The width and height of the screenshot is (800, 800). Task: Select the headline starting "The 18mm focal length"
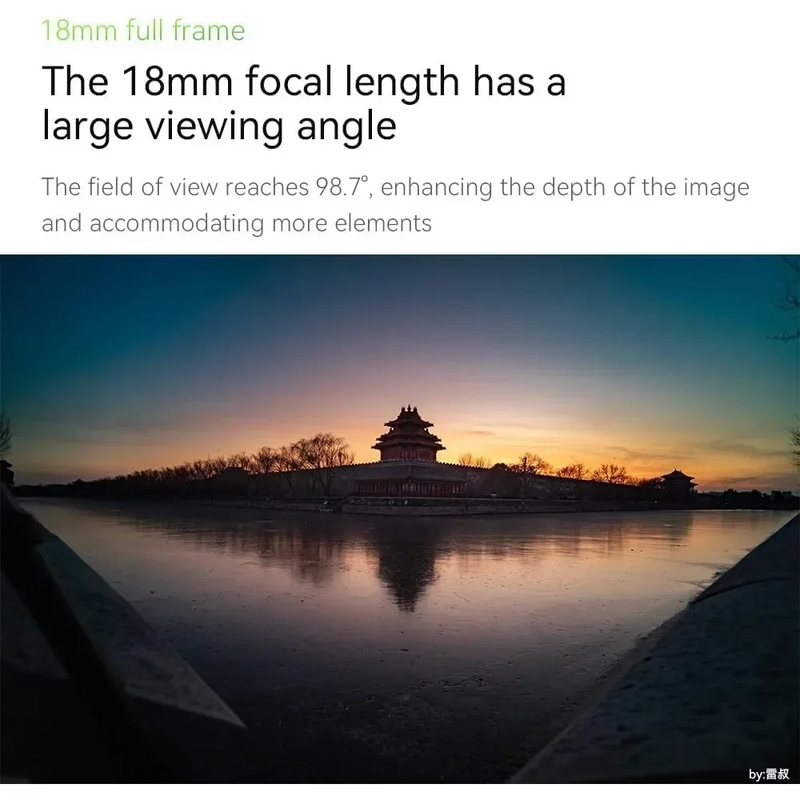(304, 103)
